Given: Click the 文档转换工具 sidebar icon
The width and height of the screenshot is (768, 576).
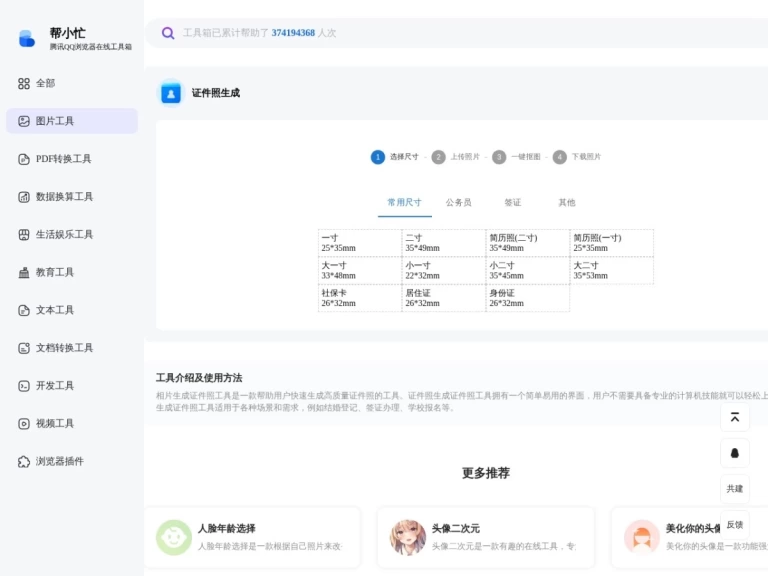Looking at the screenshot, I should 24,348.
